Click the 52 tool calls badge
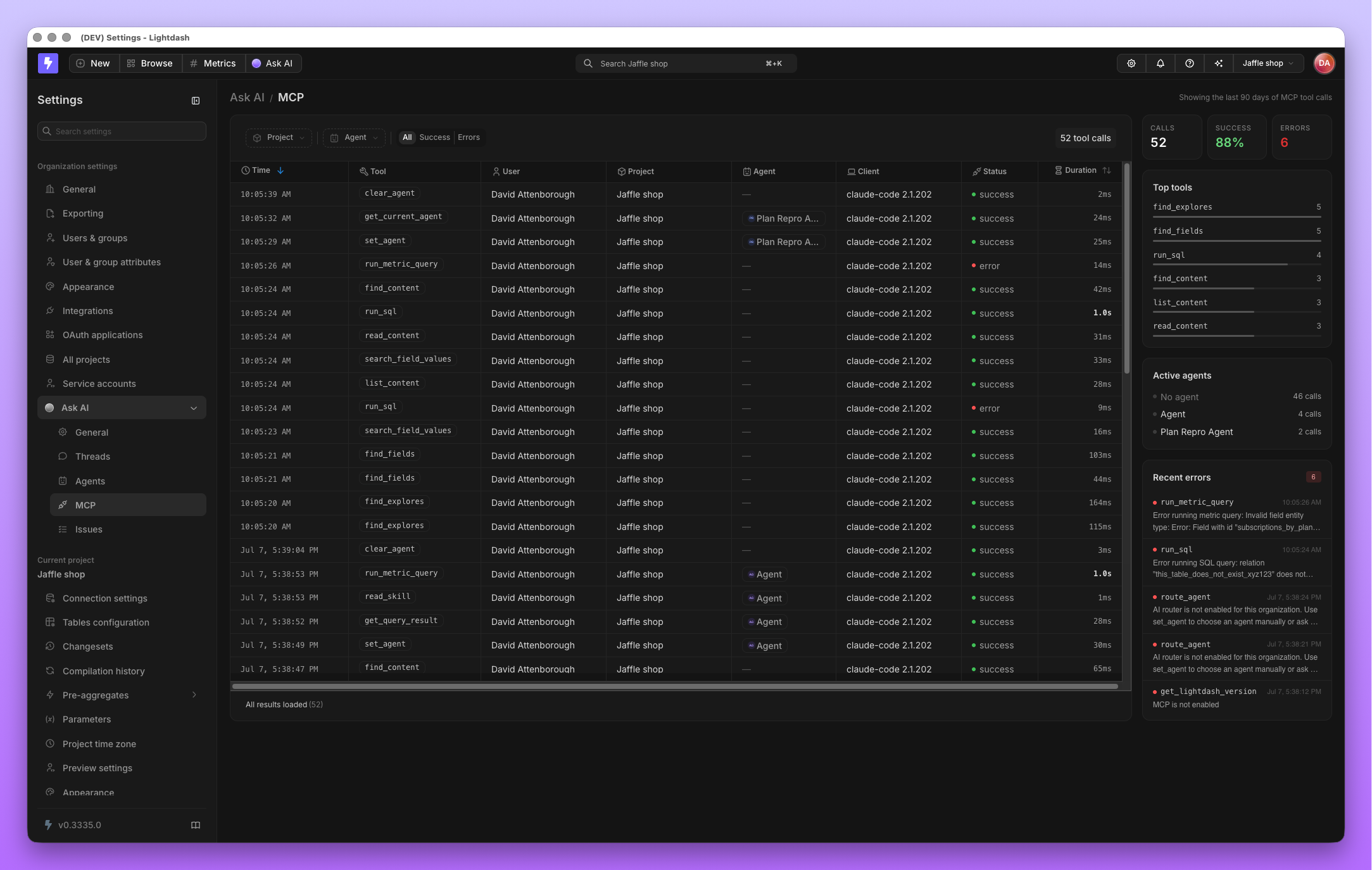Image resolution: width=1372 pixels, height=870 pixels. (x=1085, y=138)
